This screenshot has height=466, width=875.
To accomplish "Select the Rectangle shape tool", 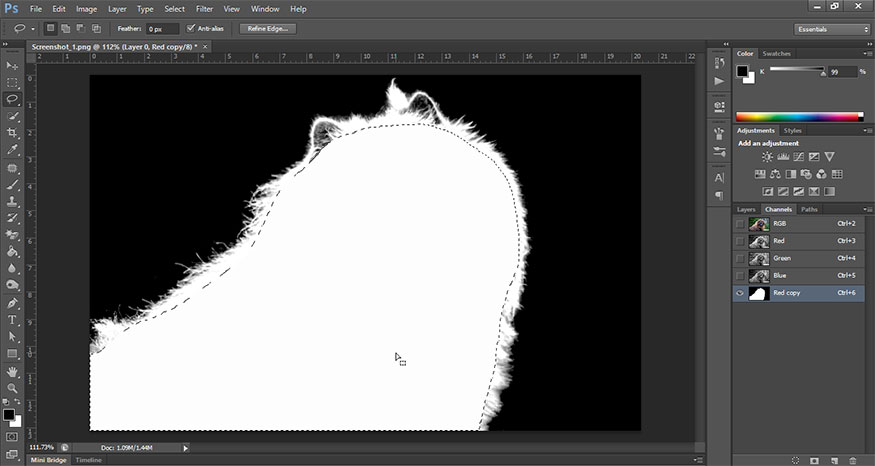I will 12,354.
